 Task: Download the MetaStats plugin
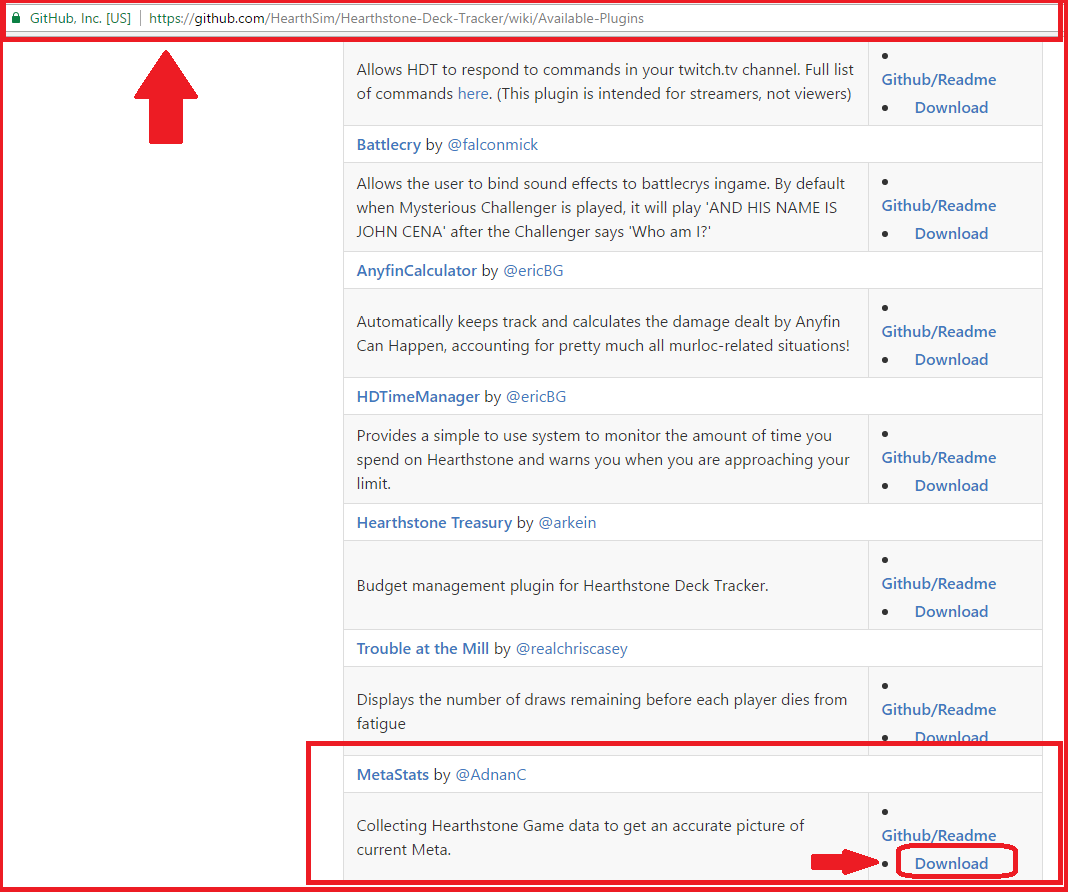coord(951,863)
